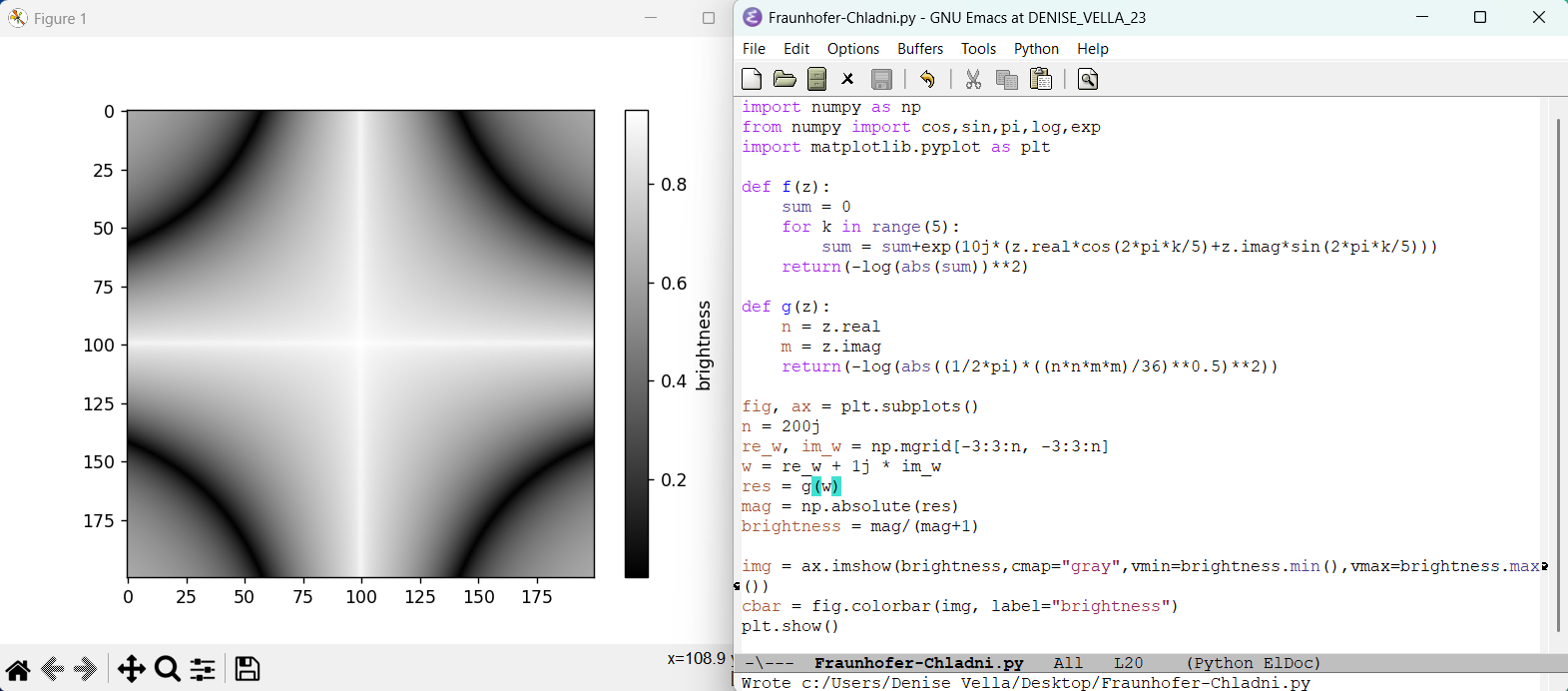
Task: Click the New File icon in Emacs
Action: click(x=752, y=79)
